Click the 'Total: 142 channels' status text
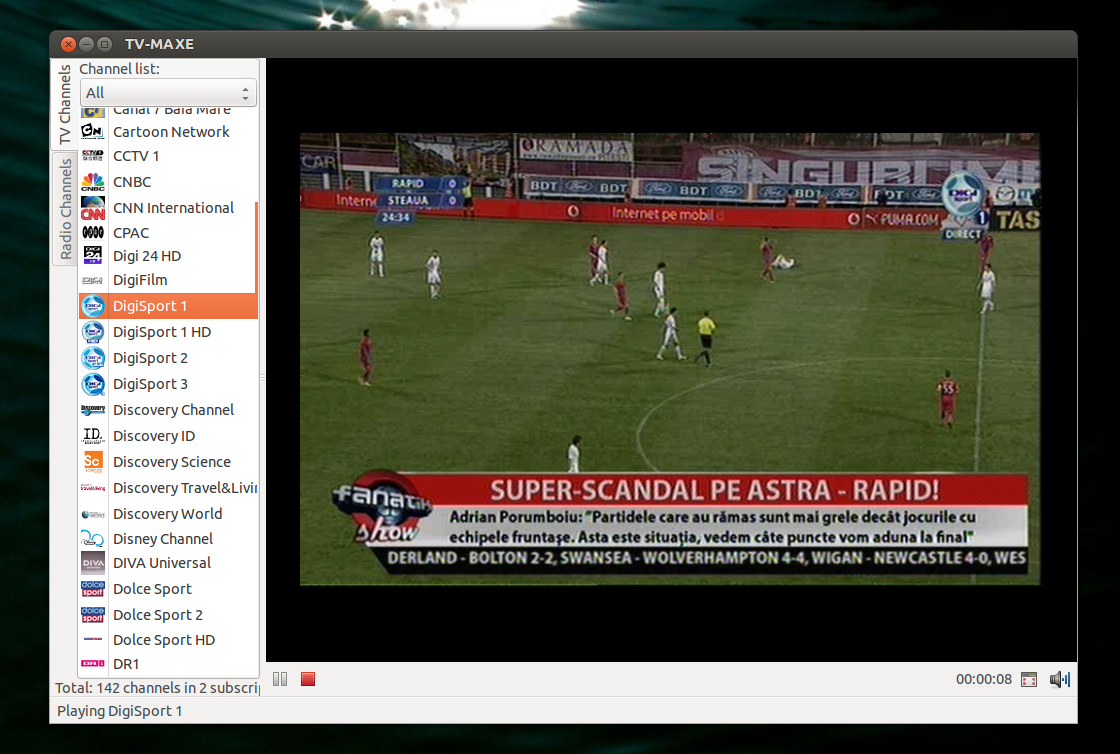The width and height of the screenshot is (1120, 754). click(157, 688)
